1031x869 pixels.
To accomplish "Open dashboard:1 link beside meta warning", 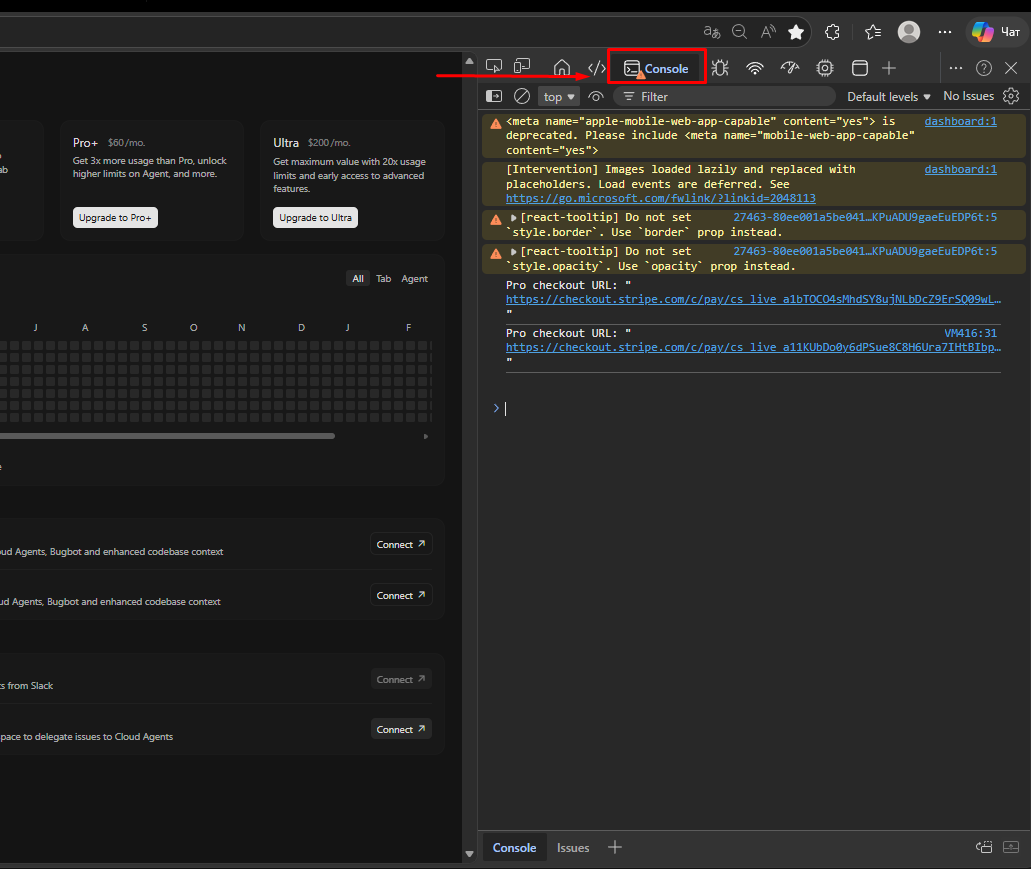I will click(961, 121).
